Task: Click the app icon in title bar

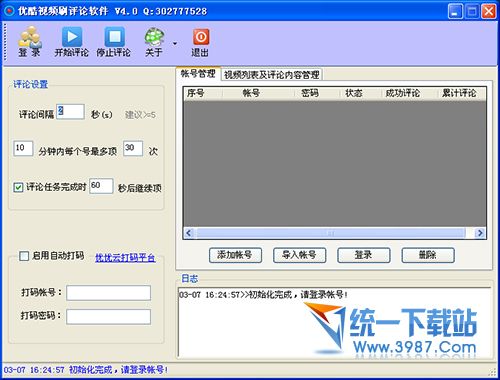Action: 9,11
